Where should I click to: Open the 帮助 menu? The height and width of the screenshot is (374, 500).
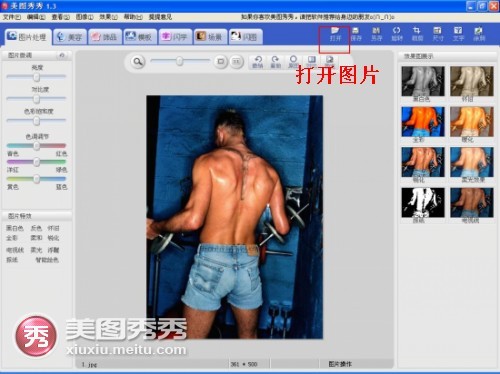[133, 17]
